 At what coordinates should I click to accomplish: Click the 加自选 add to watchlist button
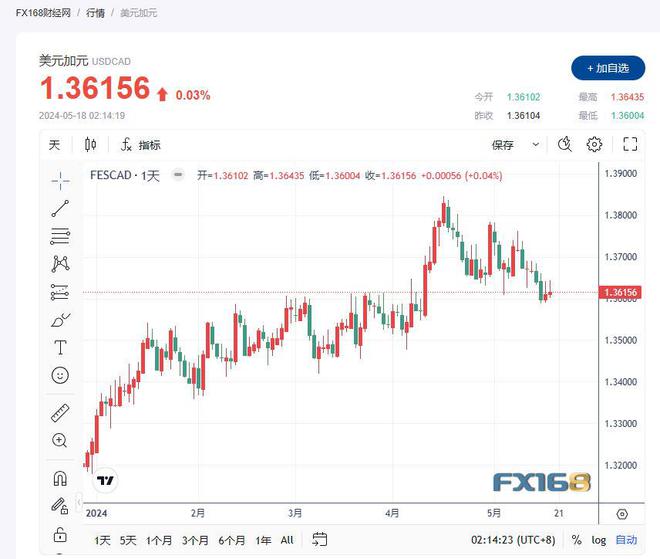point(608,68)
